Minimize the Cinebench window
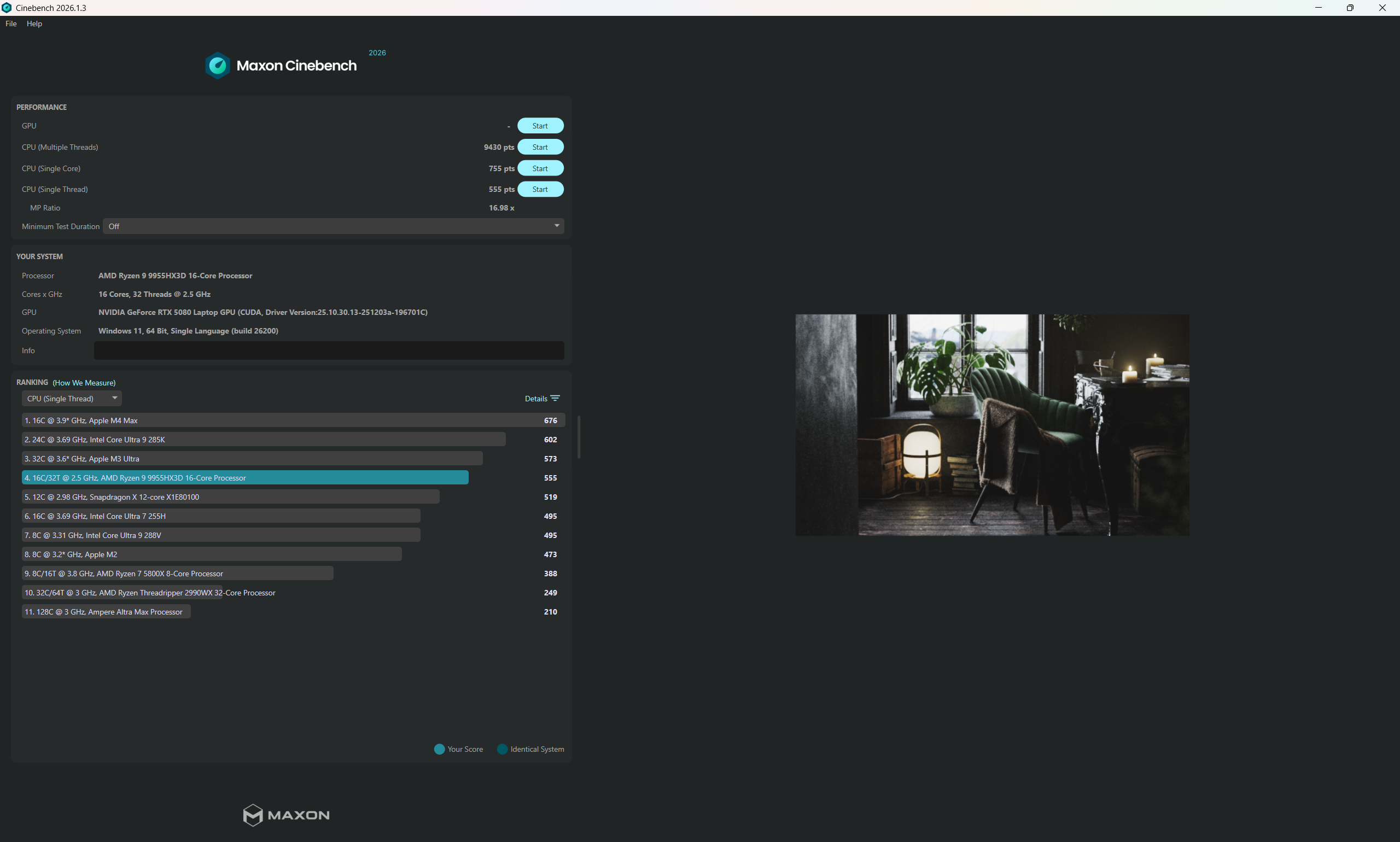The height and width of the screenshot is (842, 1400). pos(1319,8)
